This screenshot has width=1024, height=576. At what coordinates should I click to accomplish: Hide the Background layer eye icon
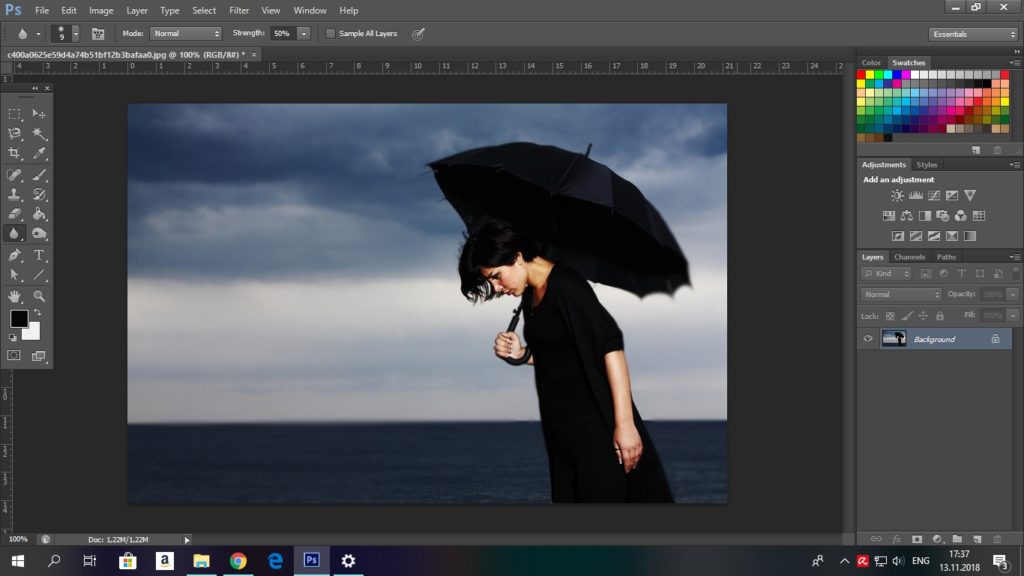point(868,339)
